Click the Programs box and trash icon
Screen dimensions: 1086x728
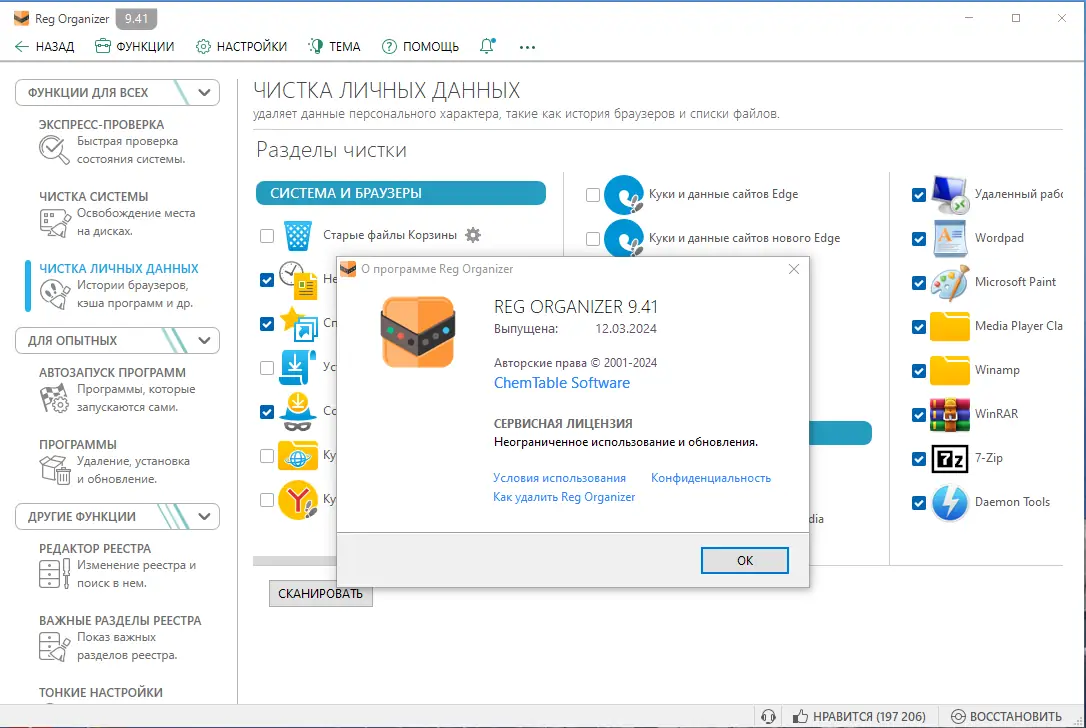point(55,469)
